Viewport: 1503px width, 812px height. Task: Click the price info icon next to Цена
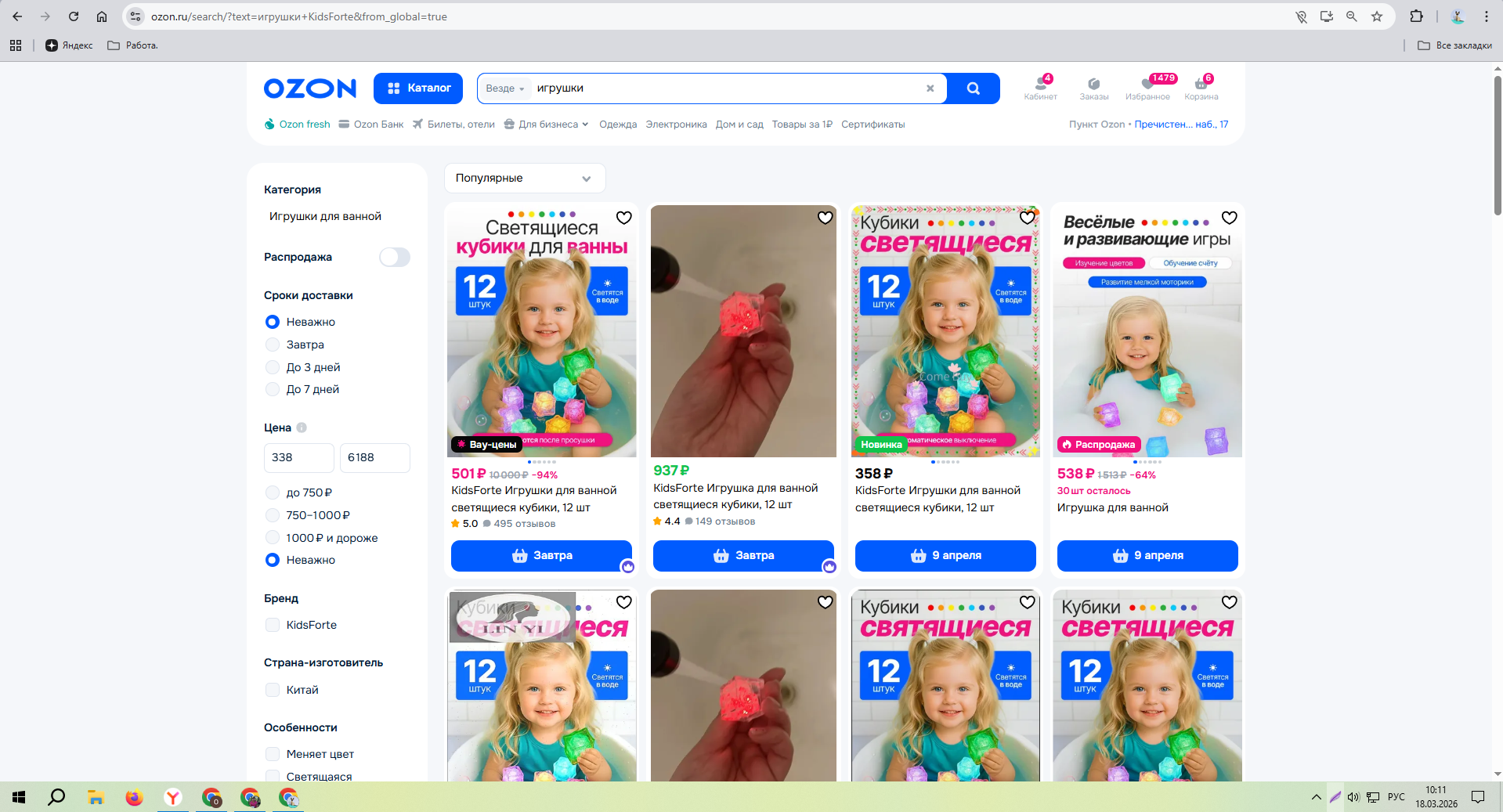click(x=302, y=428)
